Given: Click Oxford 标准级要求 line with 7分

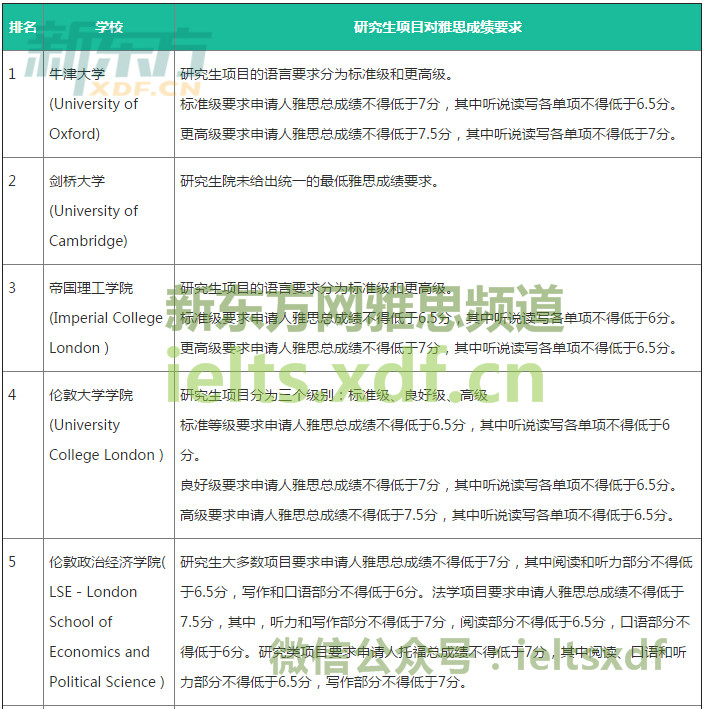Looking at the screenshot, I should 429,104.
